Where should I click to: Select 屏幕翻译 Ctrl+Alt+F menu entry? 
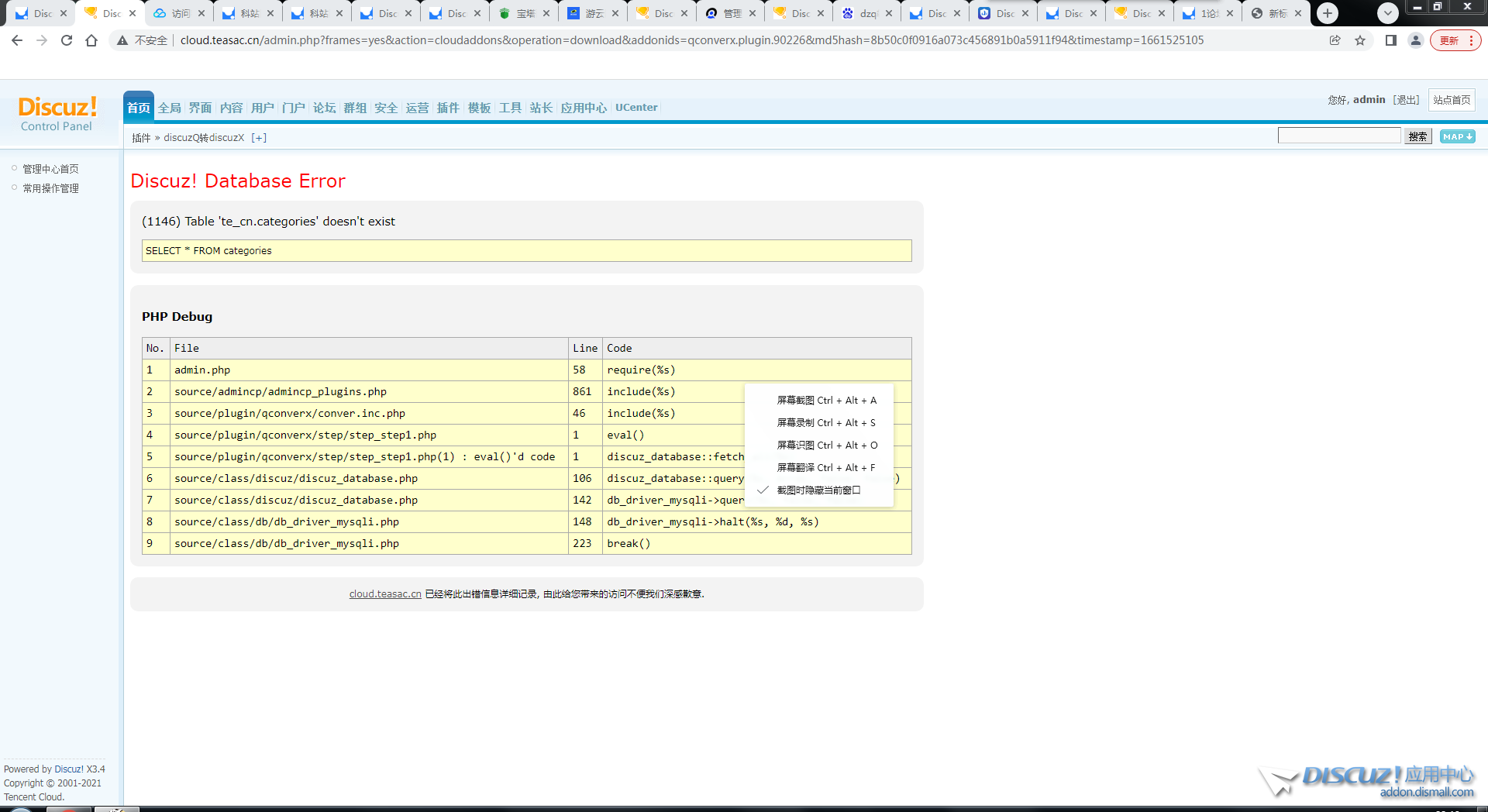pos(819,468)
